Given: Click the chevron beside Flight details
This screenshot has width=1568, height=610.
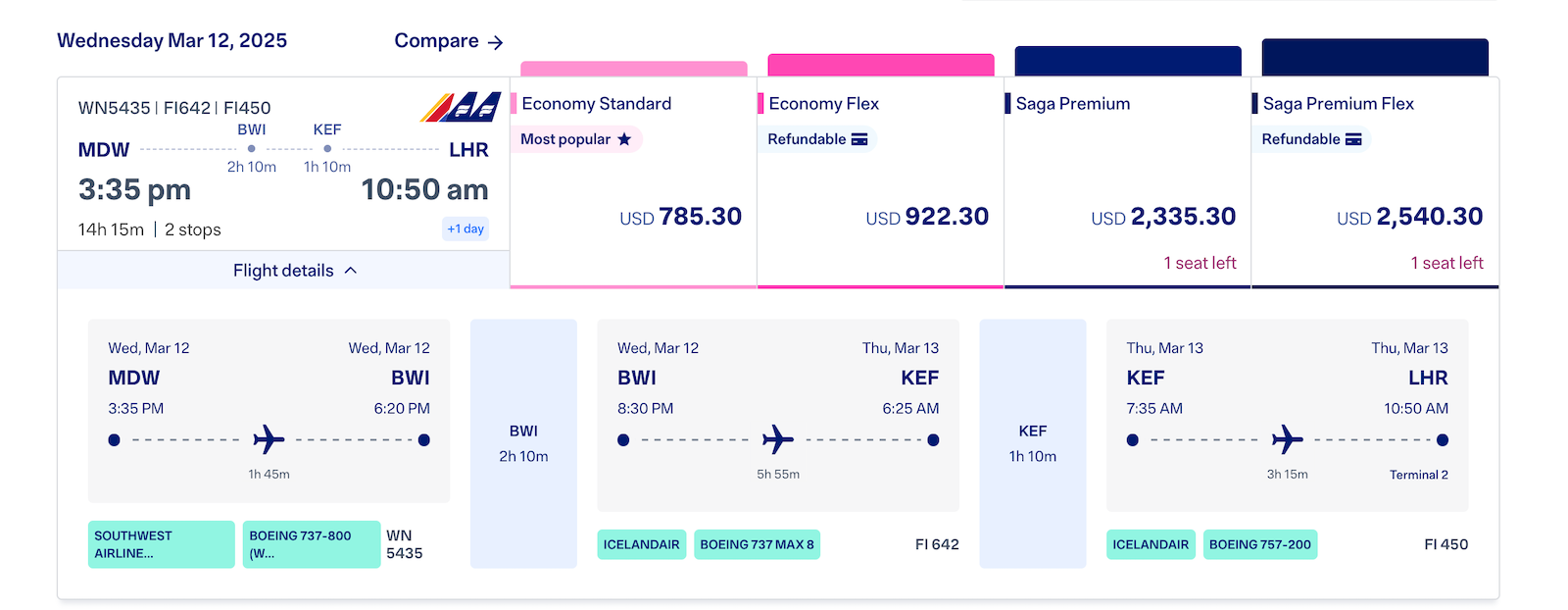Looking at the screenshot, I should point(351,271).
